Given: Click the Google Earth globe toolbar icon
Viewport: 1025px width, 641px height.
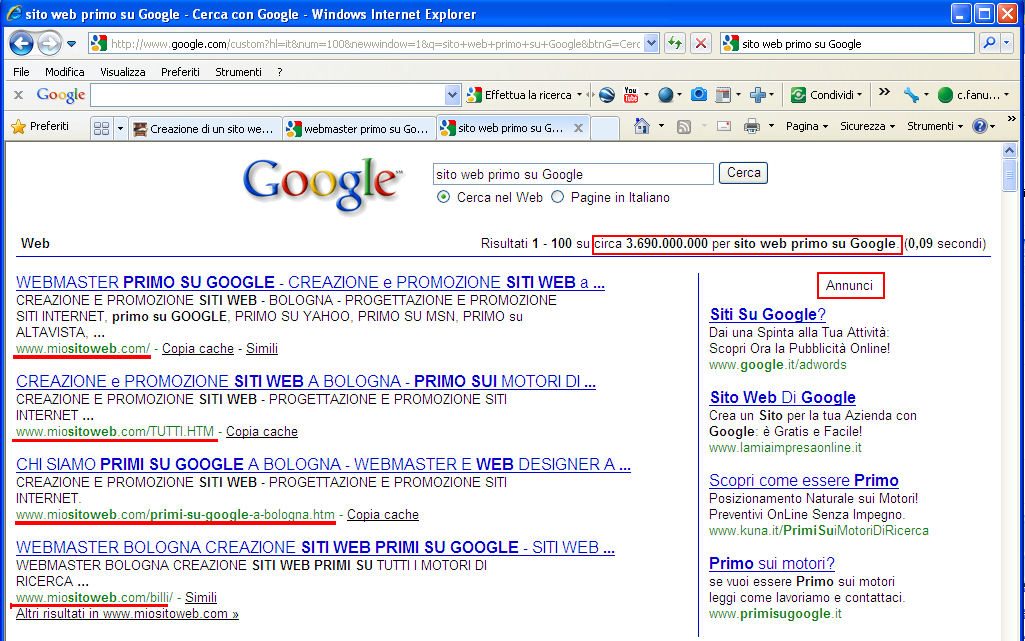Looking at the screenshot, I should tap(607, 95).
